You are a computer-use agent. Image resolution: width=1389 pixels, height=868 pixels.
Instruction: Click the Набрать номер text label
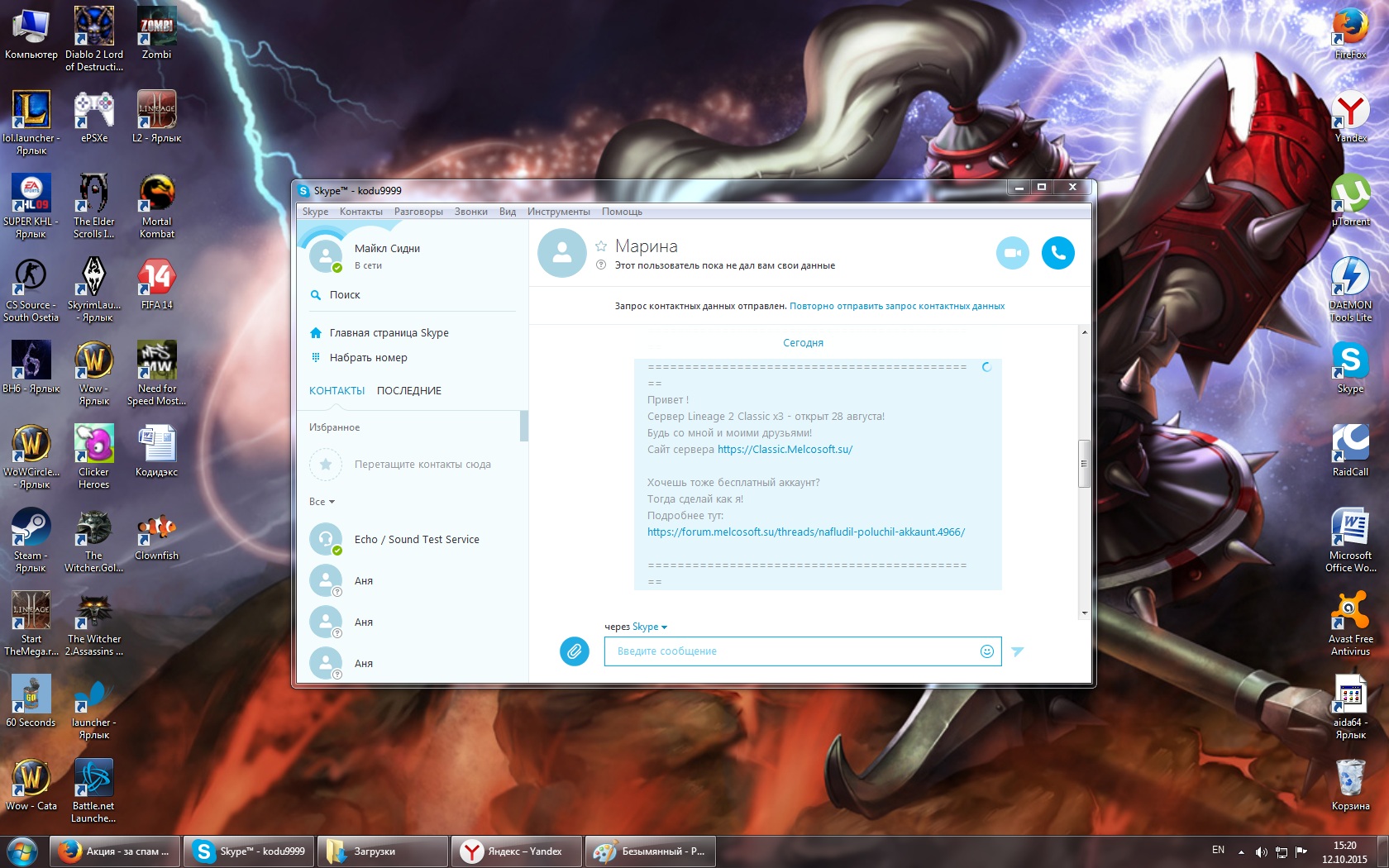369,358
